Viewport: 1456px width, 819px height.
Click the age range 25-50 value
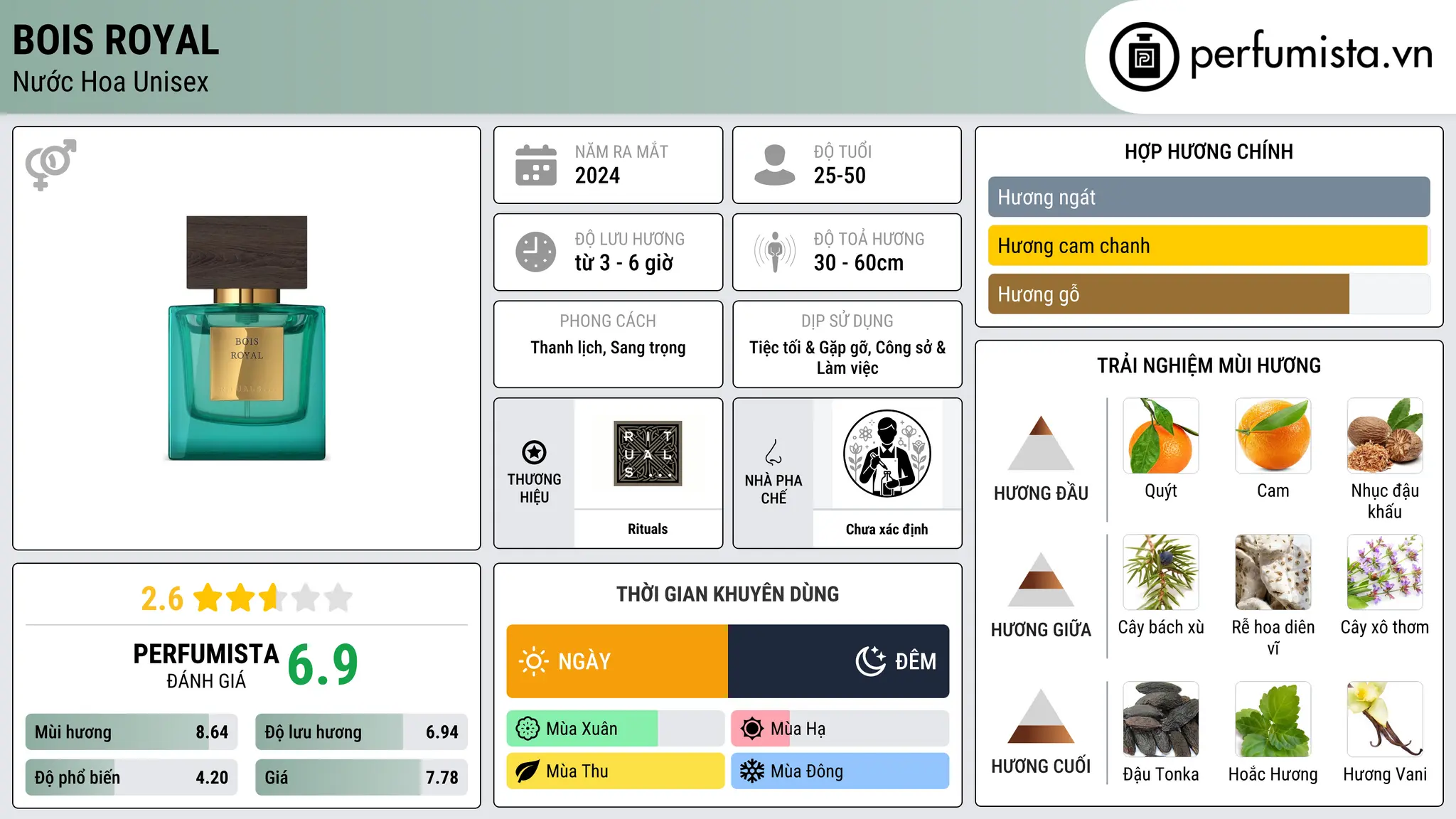pyautogui.click(x=840, y=176)
